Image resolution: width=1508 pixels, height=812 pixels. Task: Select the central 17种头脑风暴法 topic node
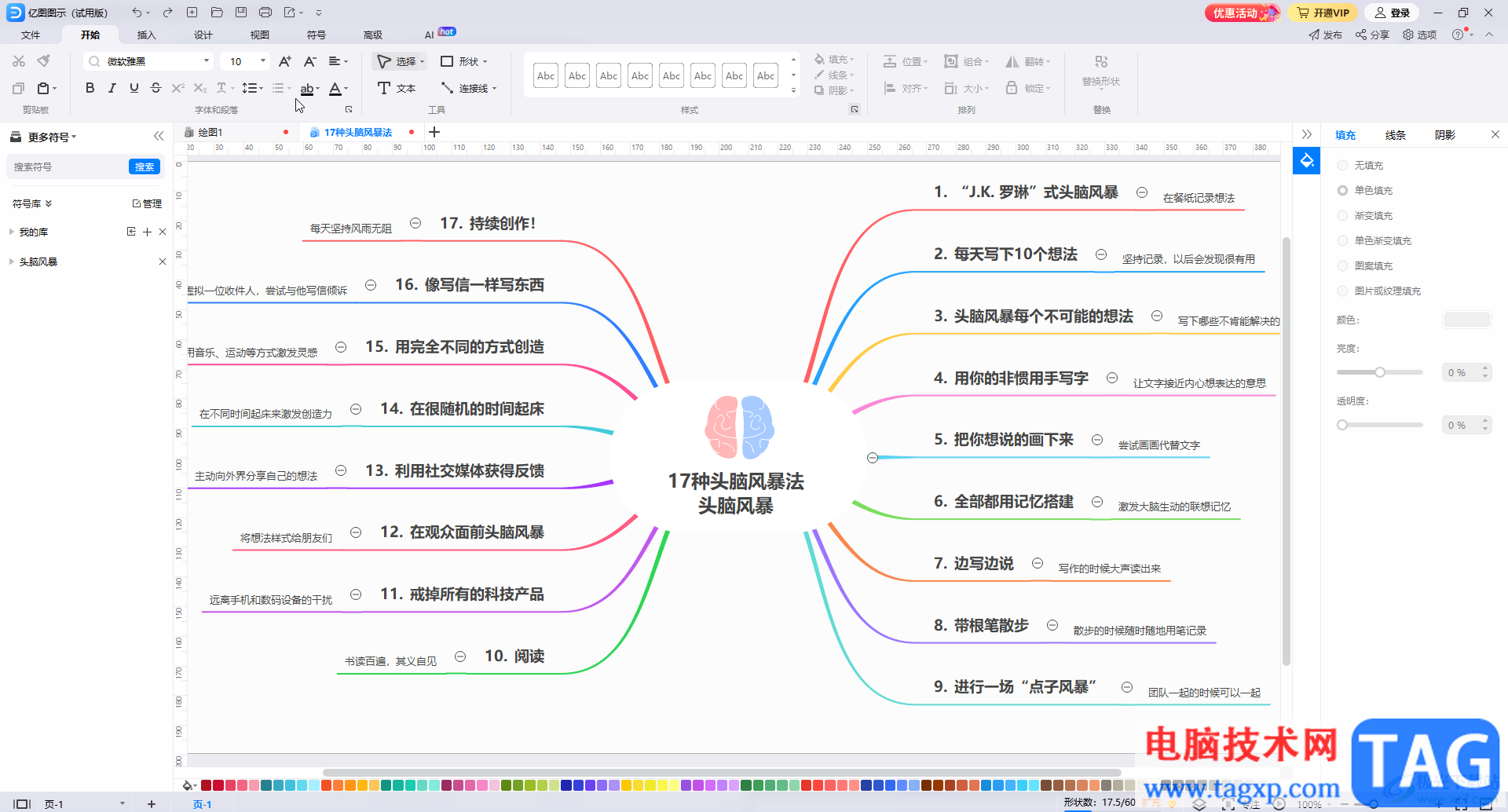coord(736,457)
